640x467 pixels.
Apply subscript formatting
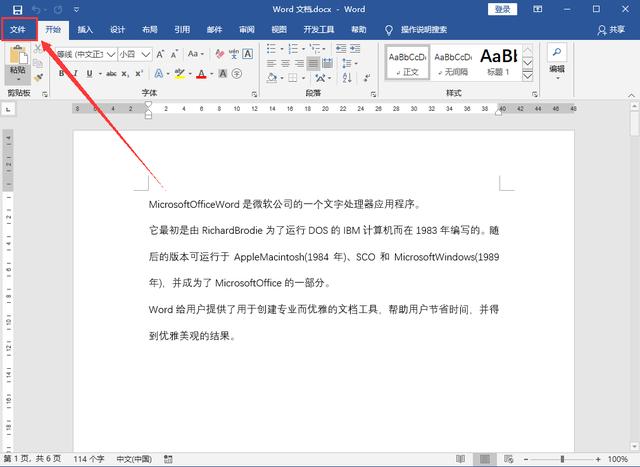125,73
